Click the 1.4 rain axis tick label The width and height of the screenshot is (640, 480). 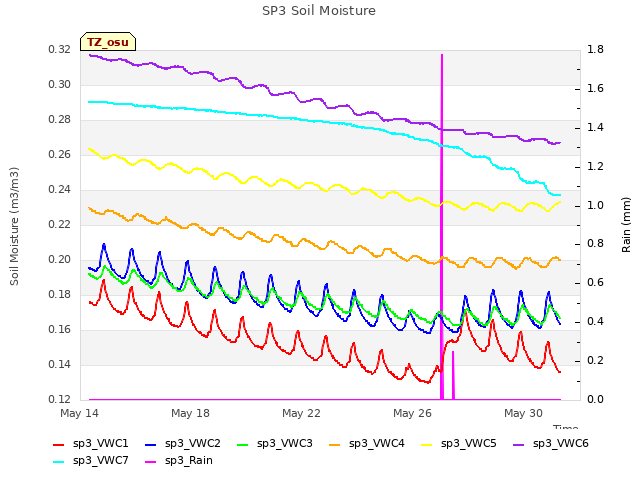[595, 128]
